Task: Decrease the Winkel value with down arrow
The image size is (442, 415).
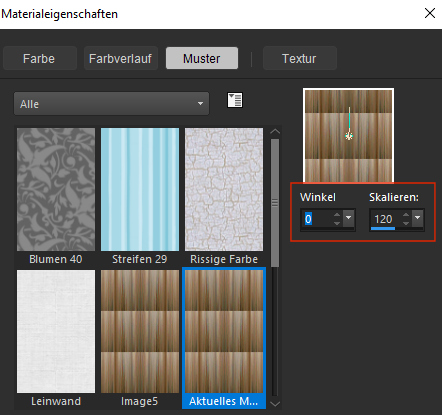Action: pyautogui.click(x=337, y=223)
